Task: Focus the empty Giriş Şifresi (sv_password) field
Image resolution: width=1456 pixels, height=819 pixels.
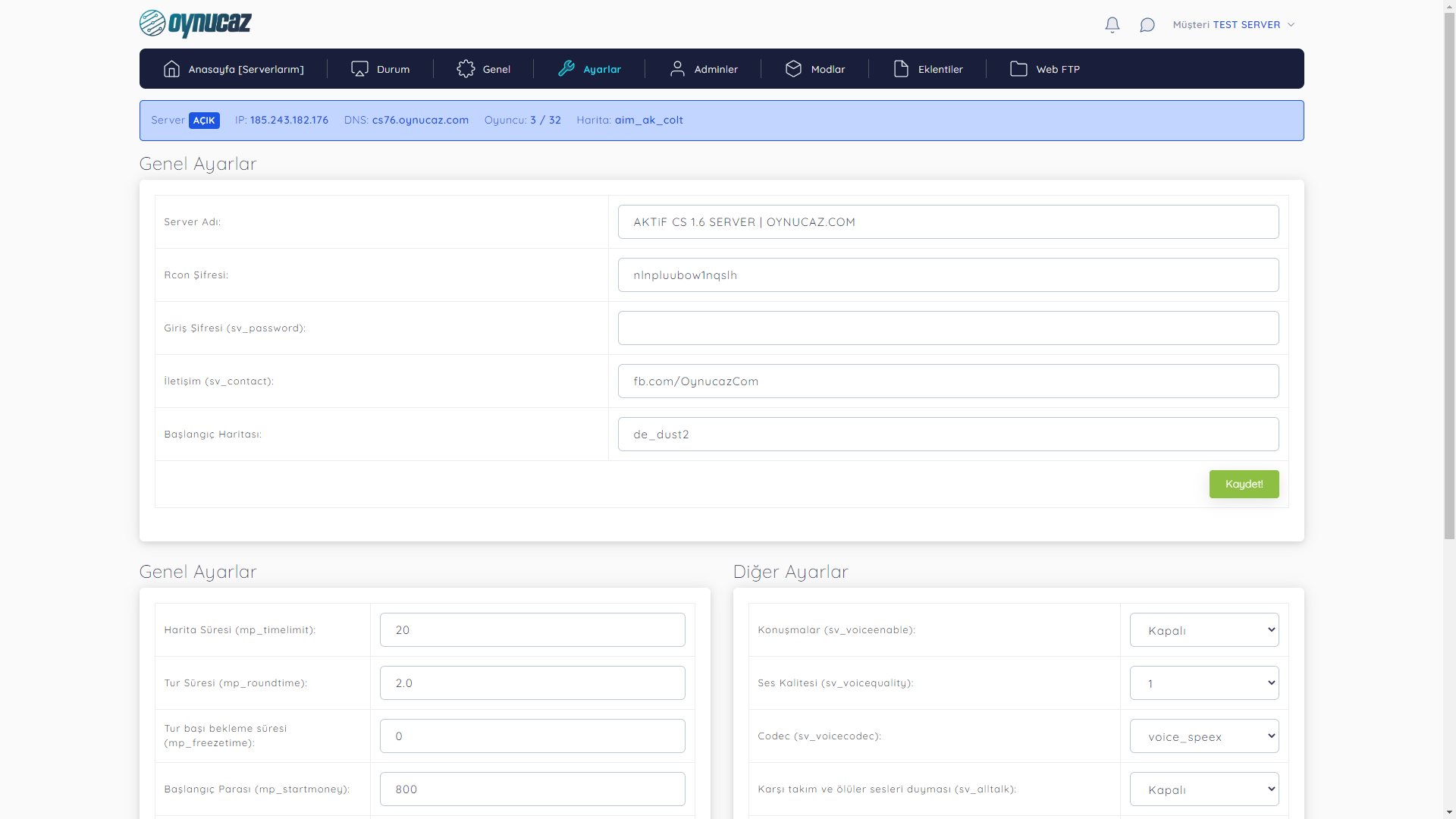Action: 948,328
